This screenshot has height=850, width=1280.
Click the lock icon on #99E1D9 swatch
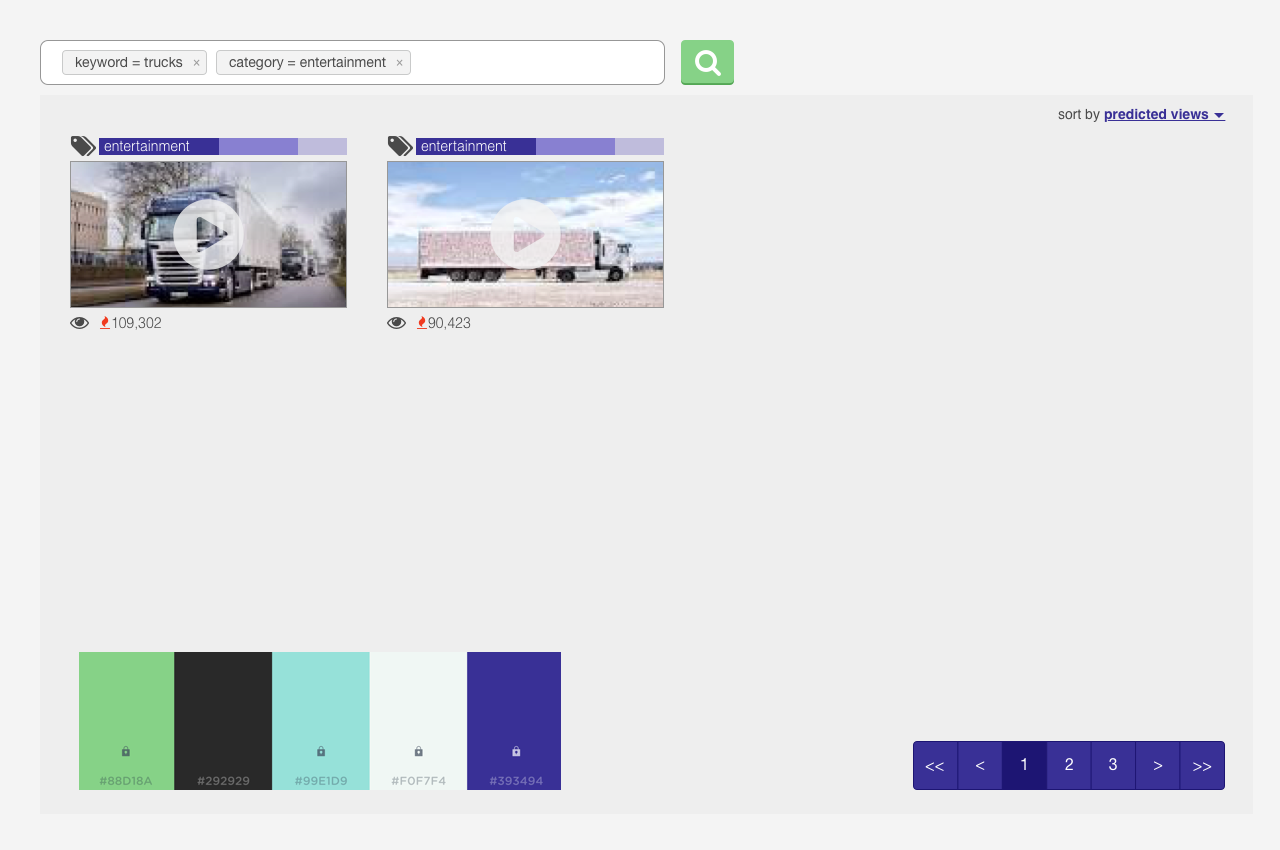pyautogui.click(x=321, y=751)
